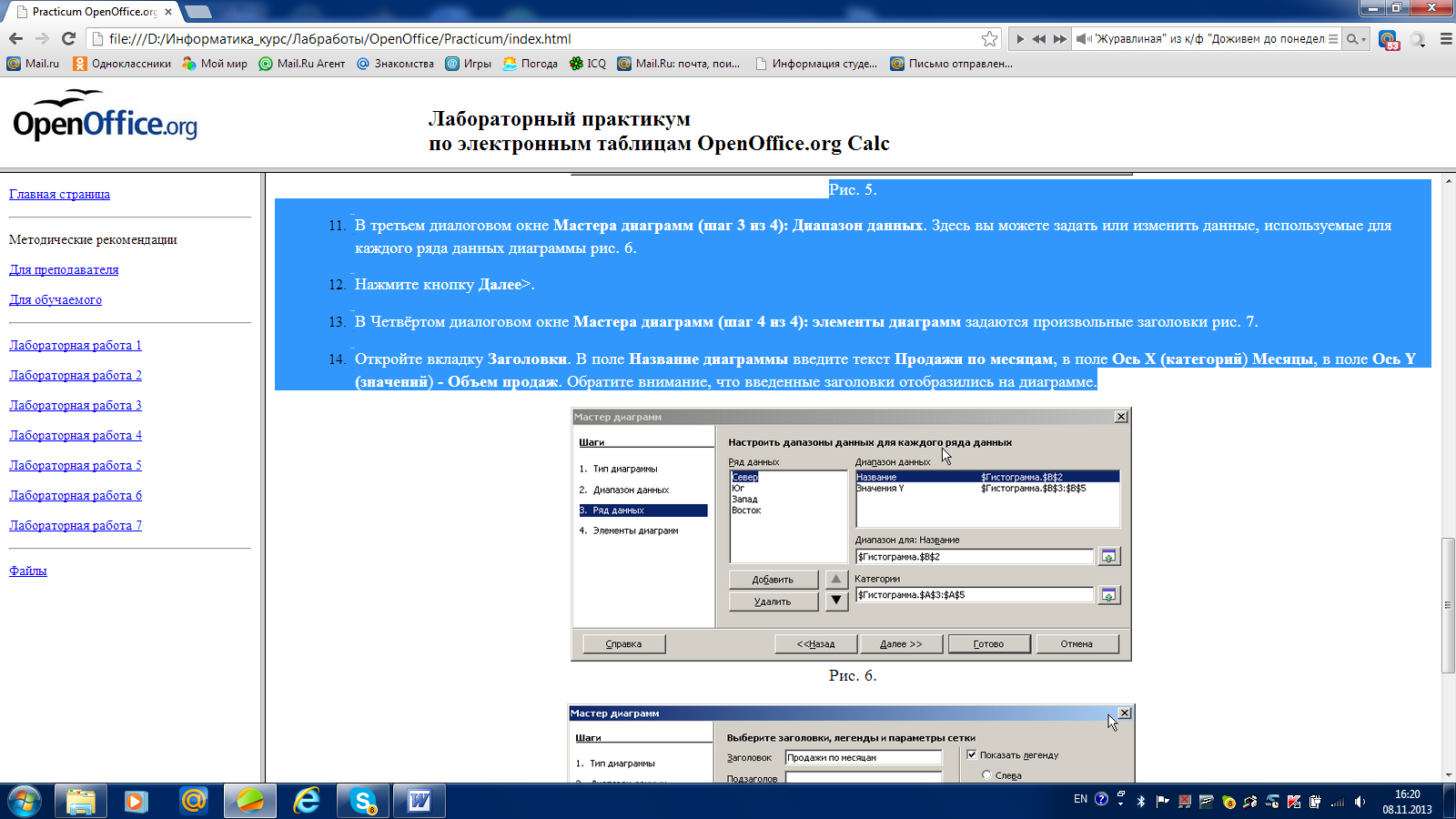The image size is (1456, 819).
Task: Click the page vertical scrollbar thumb
Action: pyautogui.click(x=1448, y=605)
